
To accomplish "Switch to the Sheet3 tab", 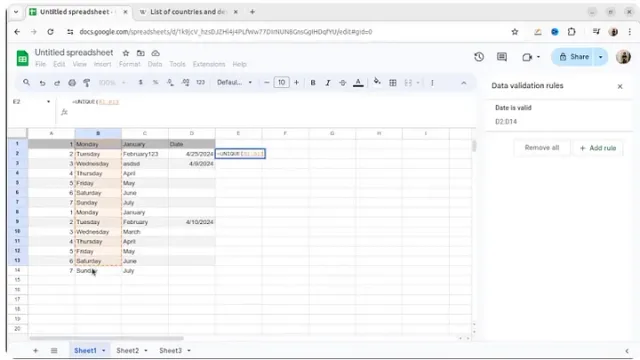I will (170, 351).
